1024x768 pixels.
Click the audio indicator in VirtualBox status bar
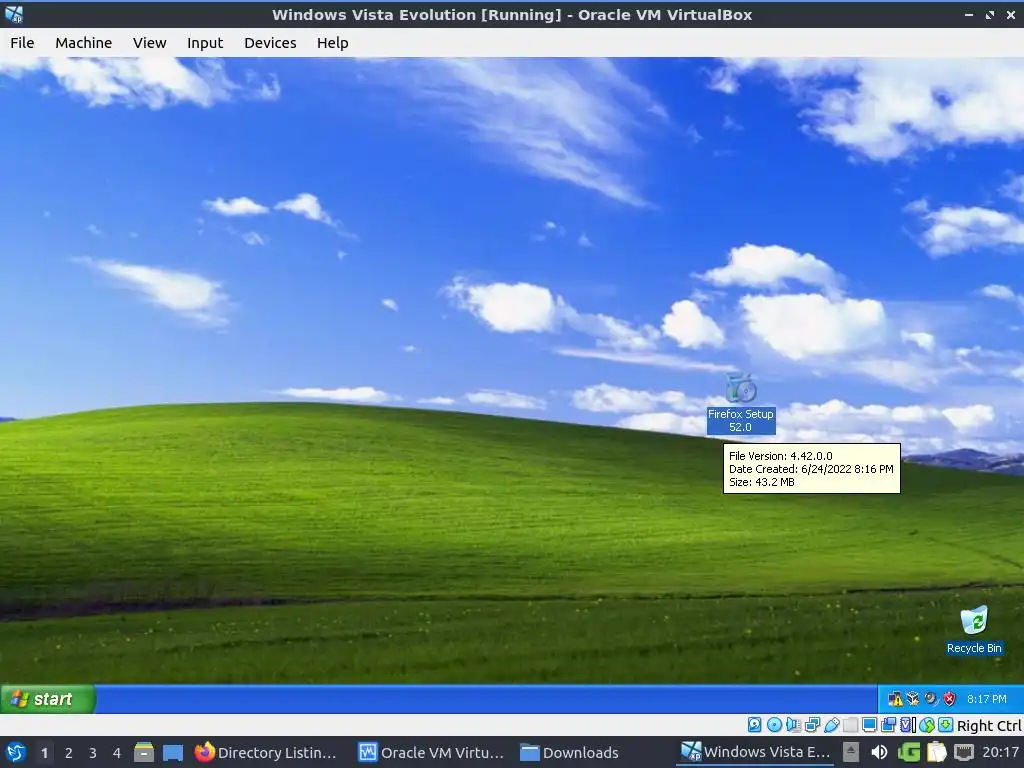click(x=793, y=724)
